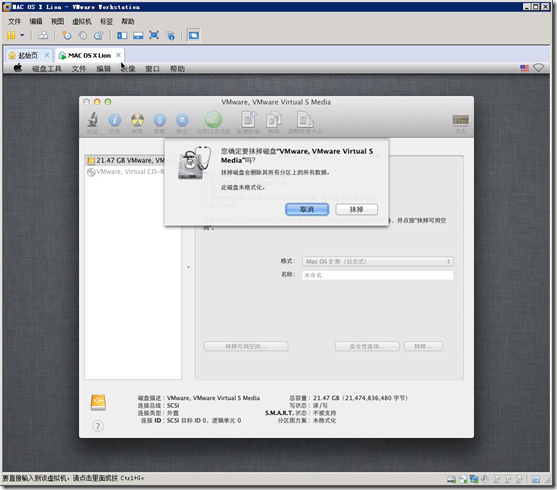Open the 磁盘工具 menu in Mac menu bar
The width and height of the screenshot is (557, 490).
pyautogui.click(x=47, y=69)
